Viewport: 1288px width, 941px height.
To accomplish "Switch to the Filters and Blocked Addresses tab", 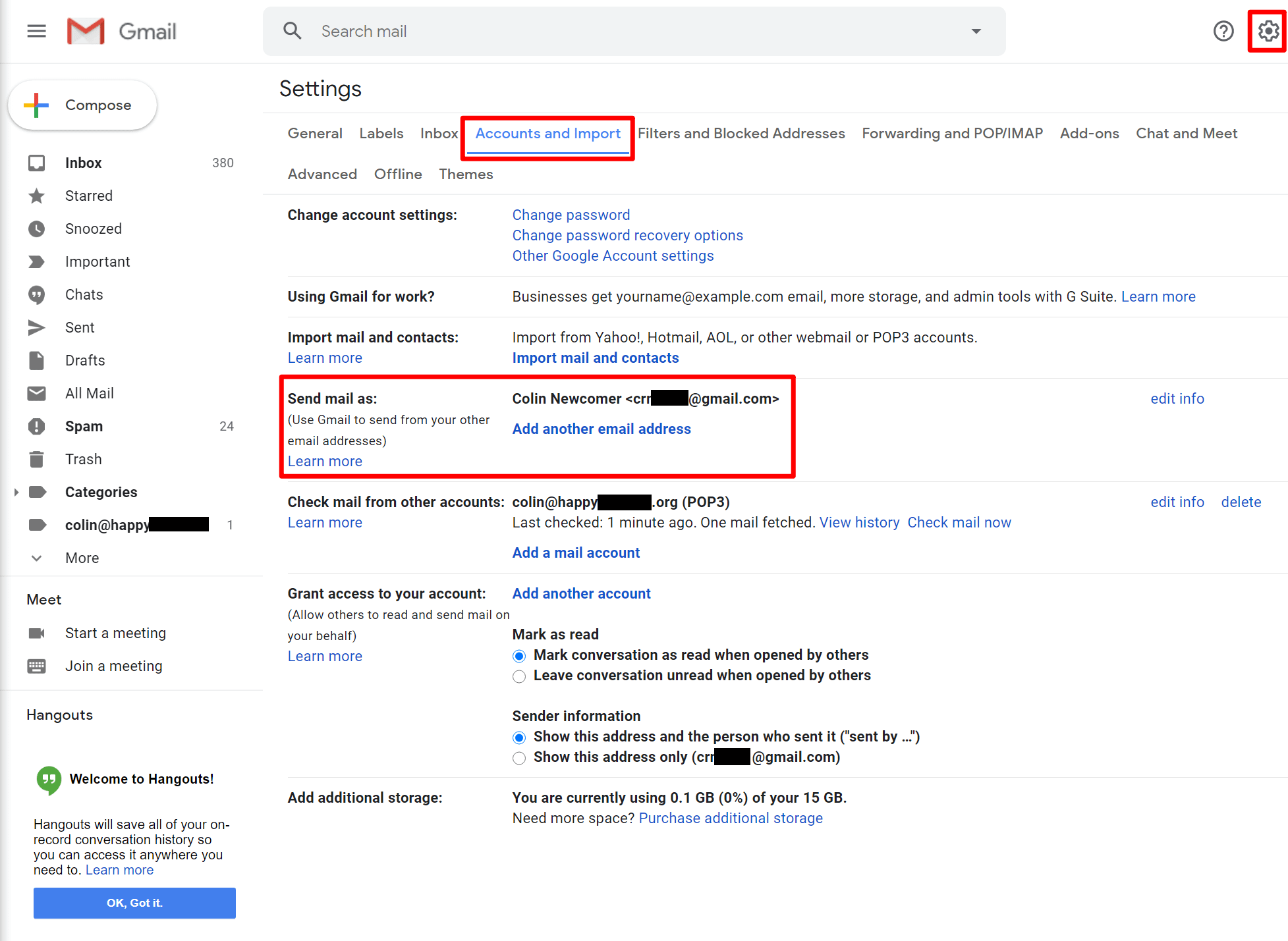I will click(741, 133).
